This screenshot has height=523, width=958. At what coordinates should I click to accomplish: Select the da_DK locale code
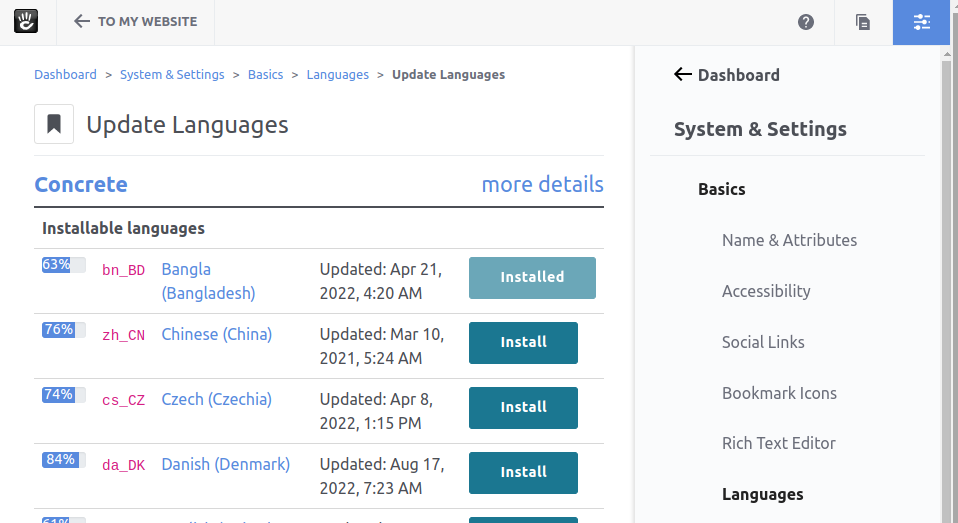123,466
